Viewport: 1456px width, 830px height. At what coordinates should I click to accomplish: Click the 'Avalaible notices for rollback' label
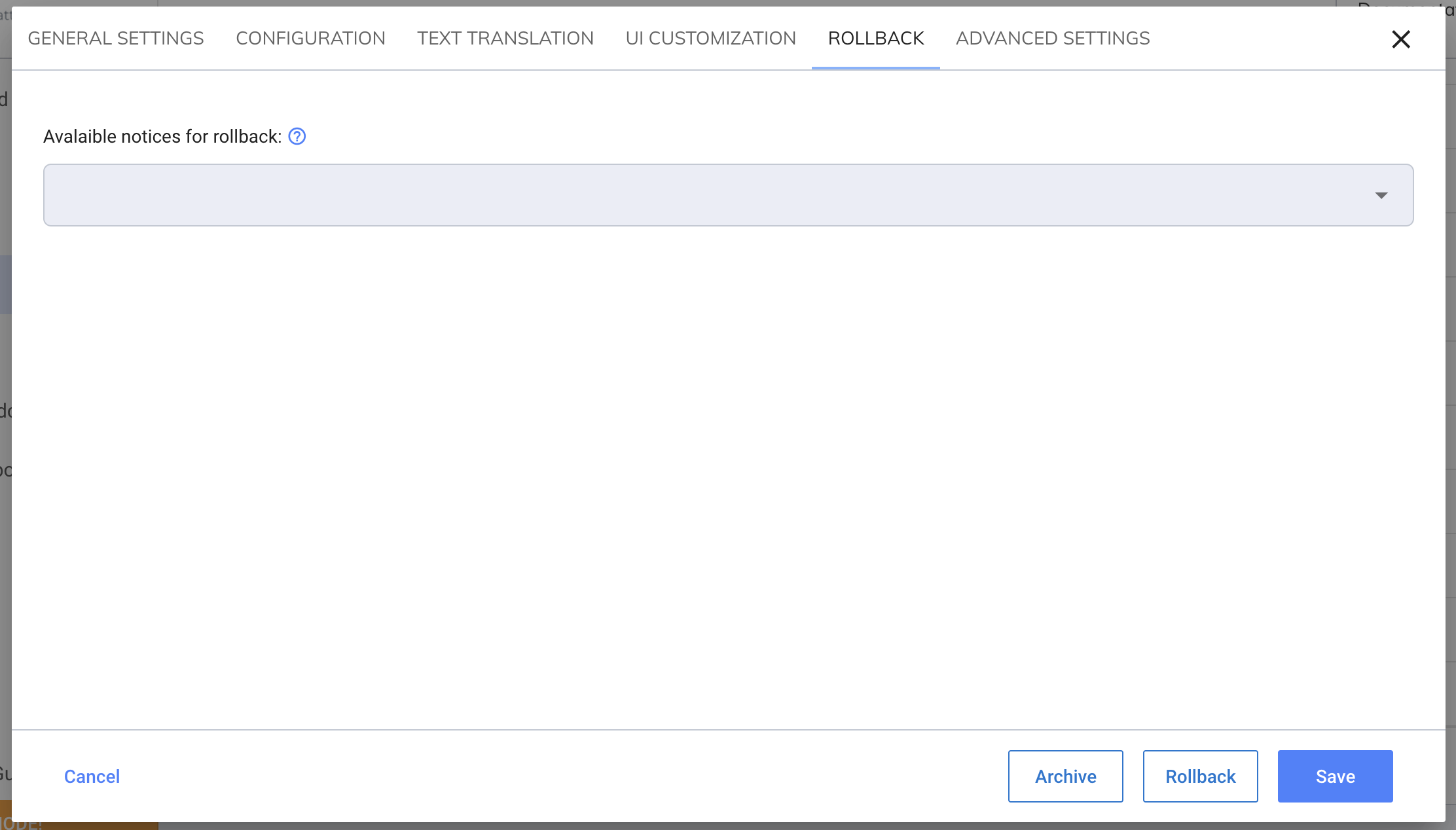[x=162, y=136]
